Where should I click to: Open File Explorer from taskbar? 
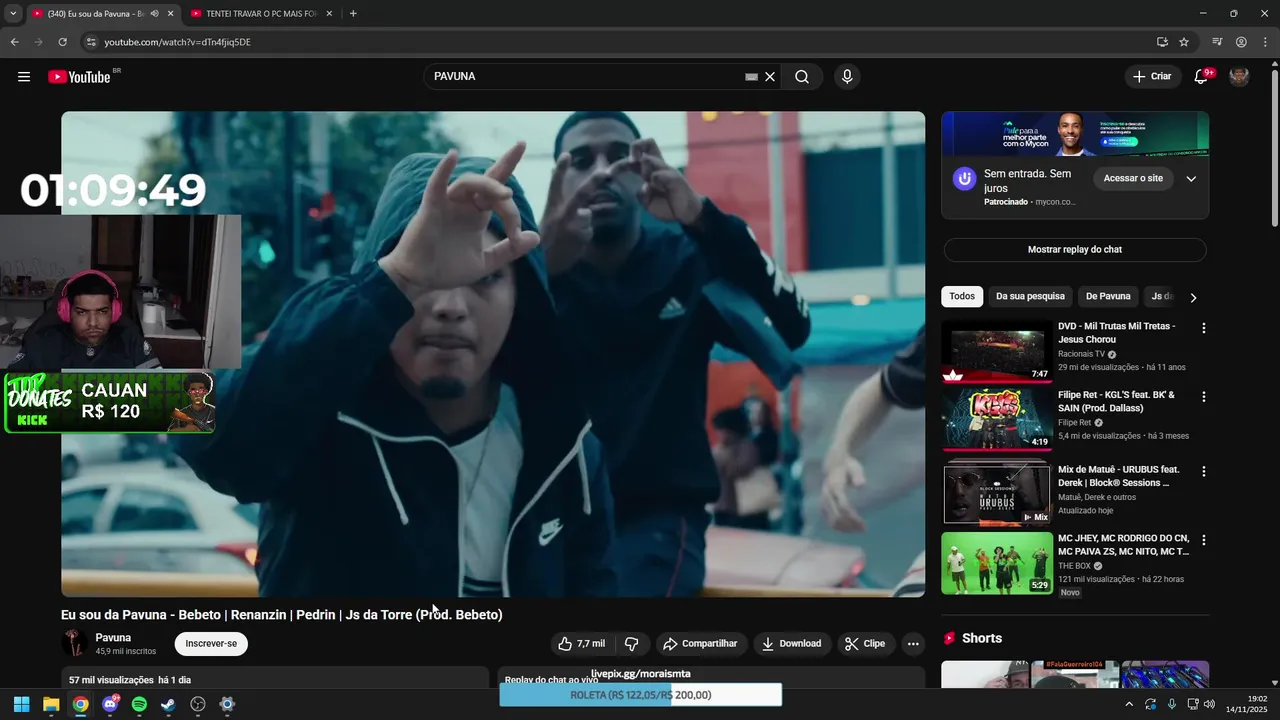[51, 704]
